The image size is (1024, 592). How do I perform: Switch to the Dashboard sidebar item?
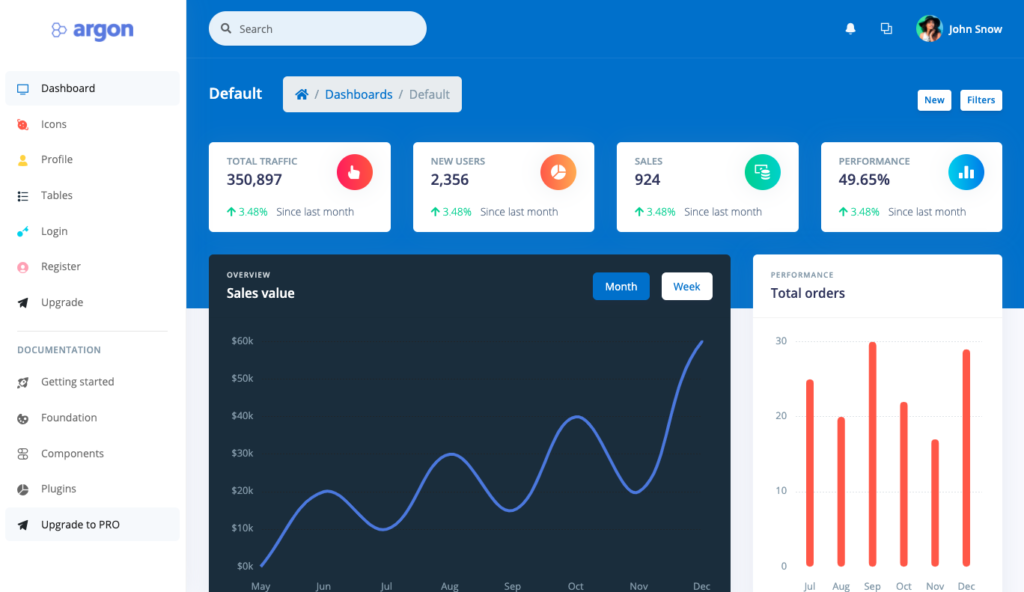[68, 88]
